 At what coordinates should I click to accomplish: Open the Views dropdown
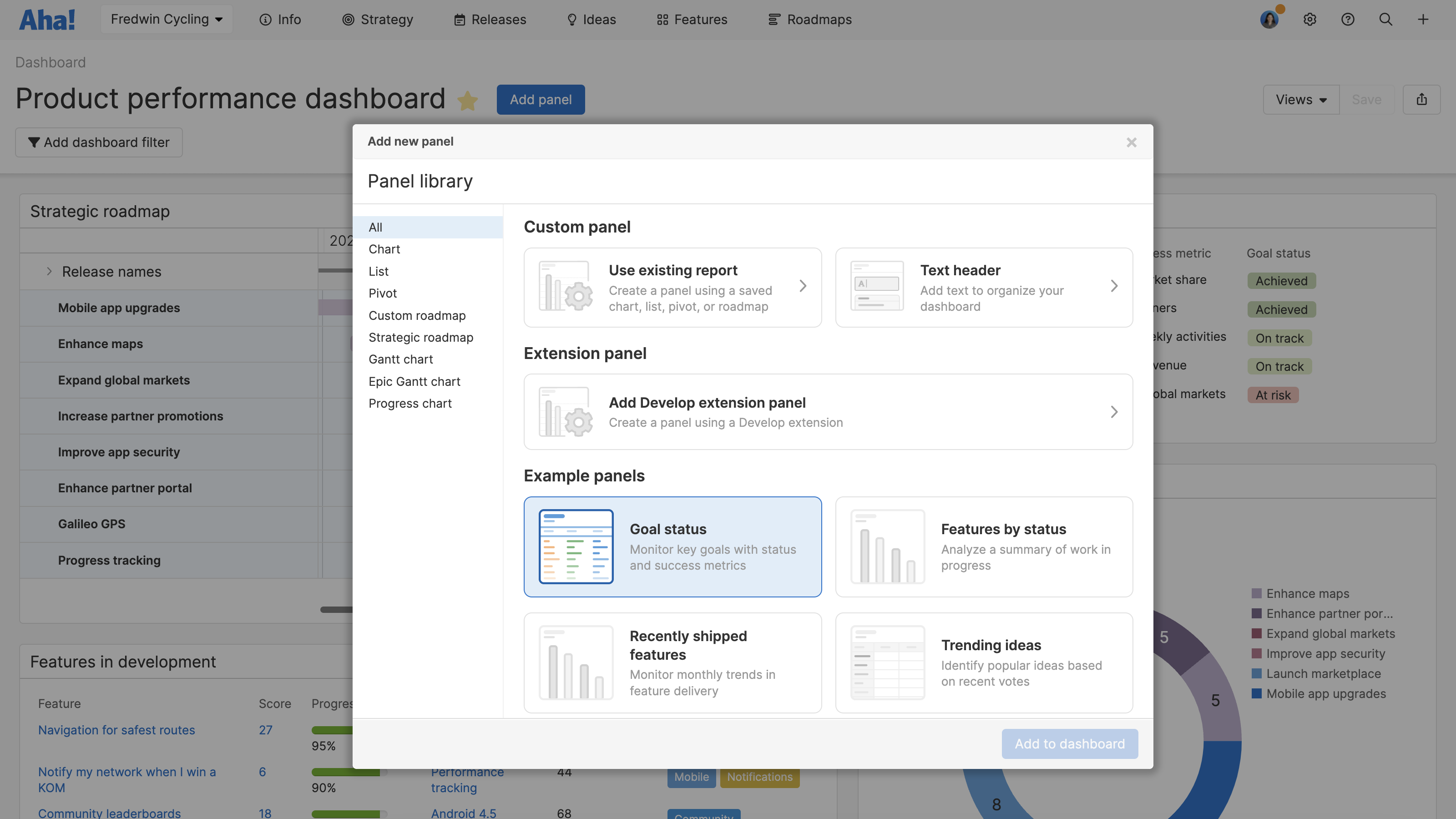pyautogui.click(x=1300, y=99)
